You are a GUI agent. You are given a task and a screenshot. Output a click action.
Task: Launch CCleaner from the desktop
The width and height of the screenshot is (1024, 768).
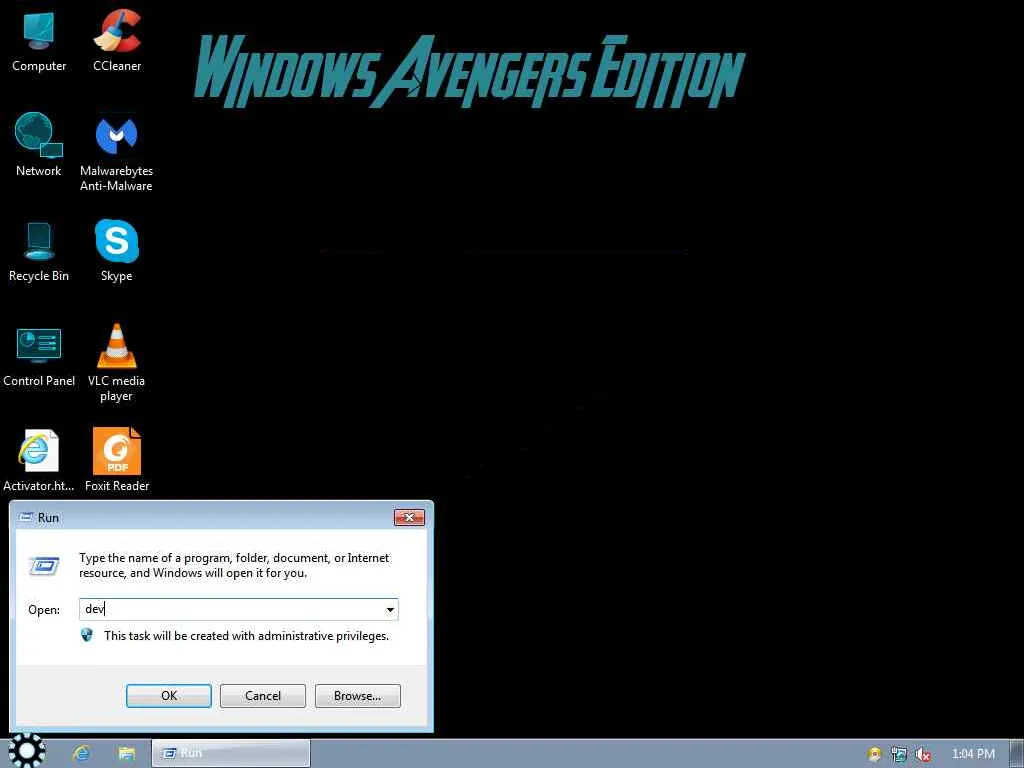point(117,40)
